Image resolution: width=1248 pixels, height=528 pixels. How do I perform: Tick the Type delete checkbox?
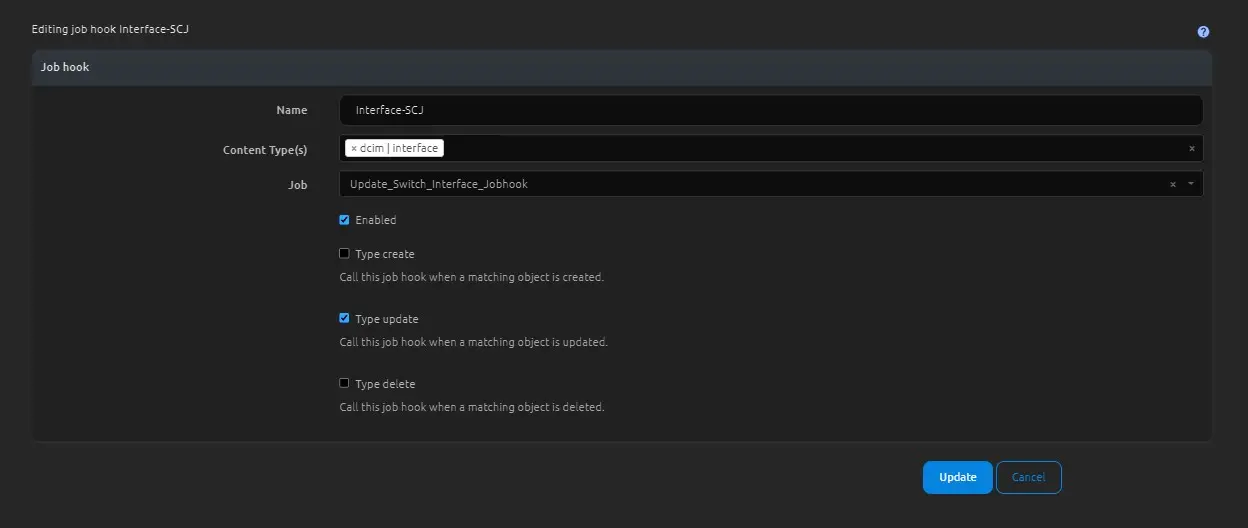click(x=345, y=384)
